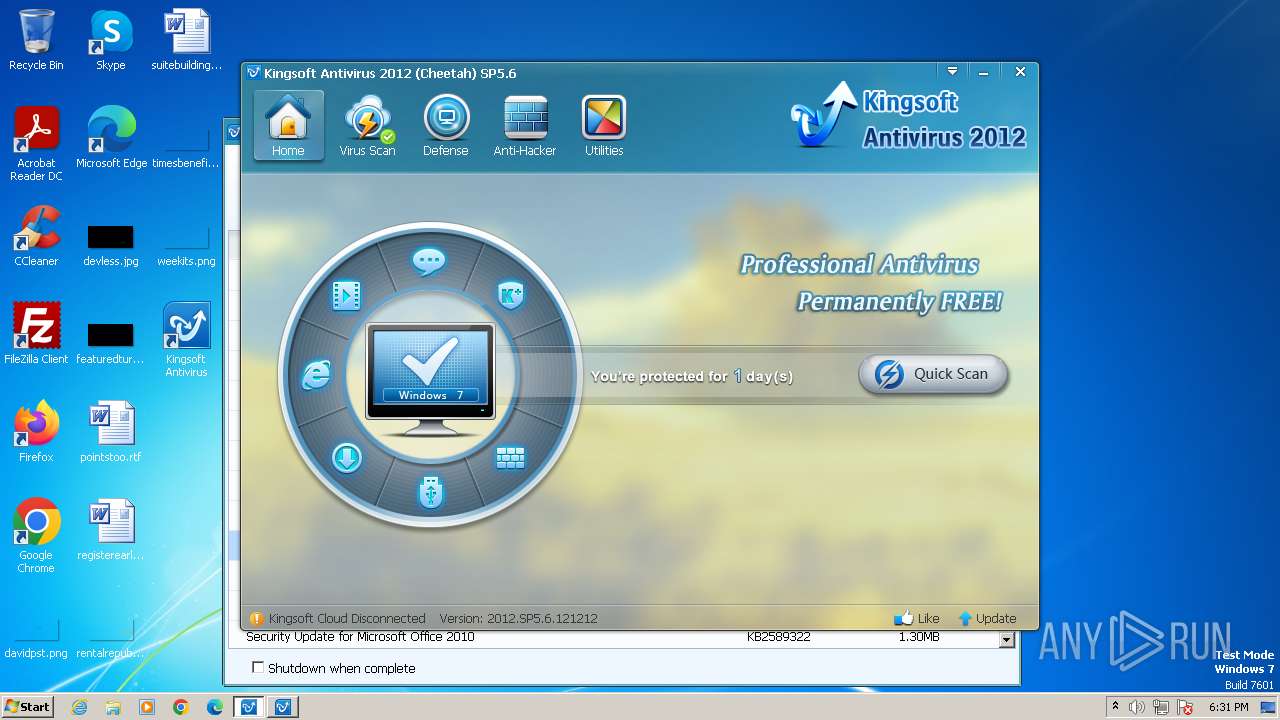Select devless.jpg file on desktop
The height and width of the screenshot is (720, 1280).
[111, 245]
